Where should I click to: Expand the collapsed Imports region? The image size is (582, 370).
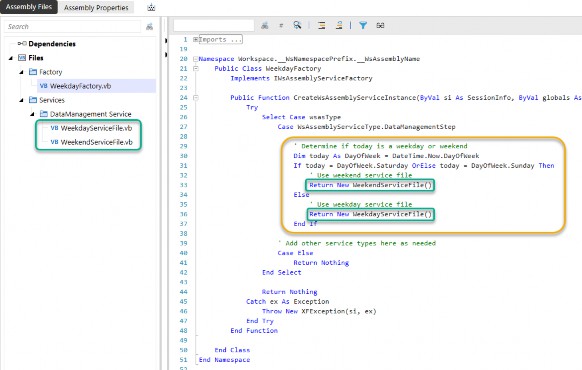195,39
